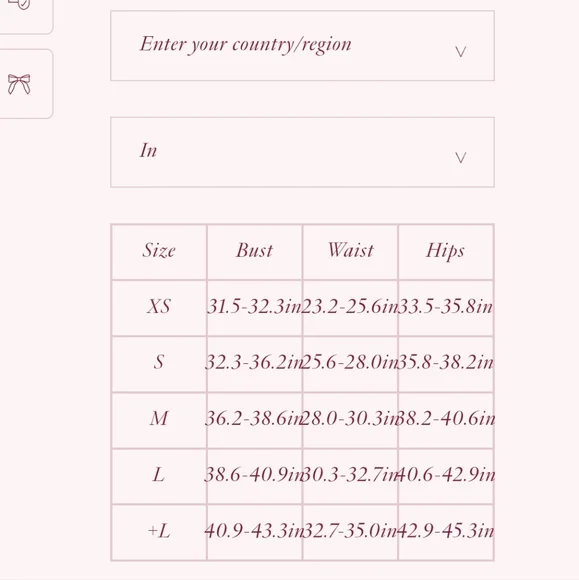Select the Bust column header
Screen dimensions: 579x580
click(255, 250)
